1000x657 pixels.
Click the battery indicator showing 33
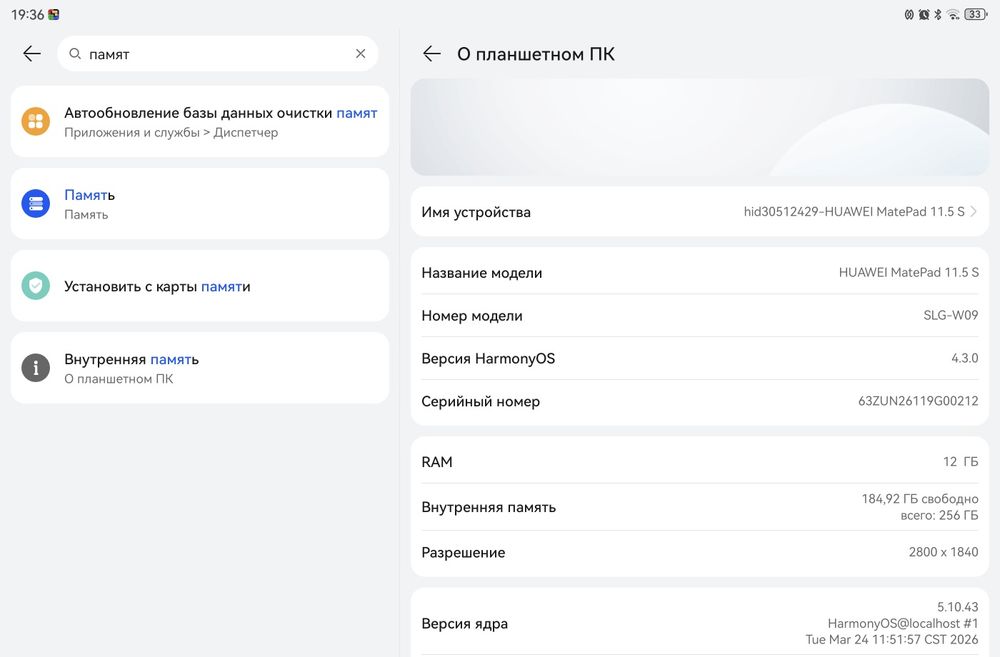[x=976, y=14]
